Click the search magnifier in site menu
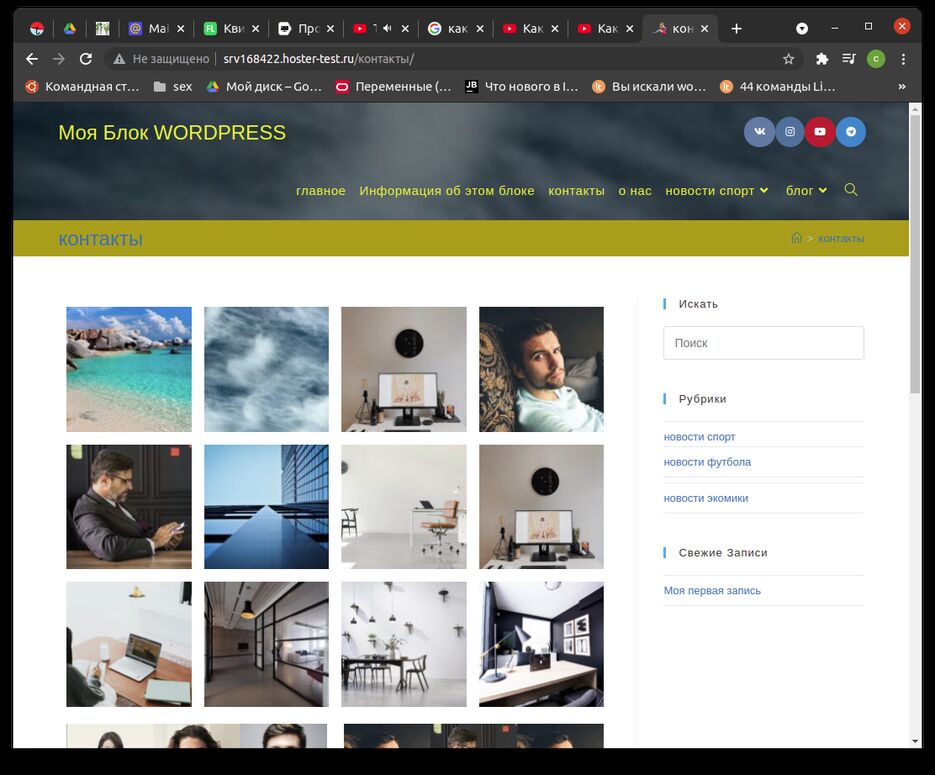The height and width of the screenshot is (775, 935). click(851, 190)
